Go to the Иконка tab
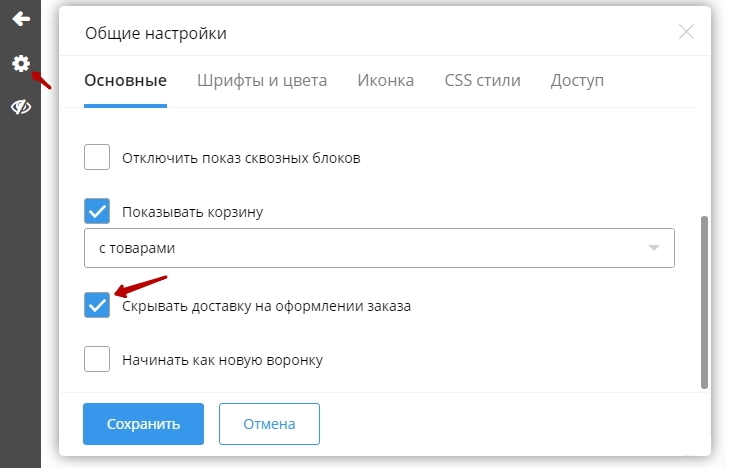Screen dimensions: 740x468 385,81
